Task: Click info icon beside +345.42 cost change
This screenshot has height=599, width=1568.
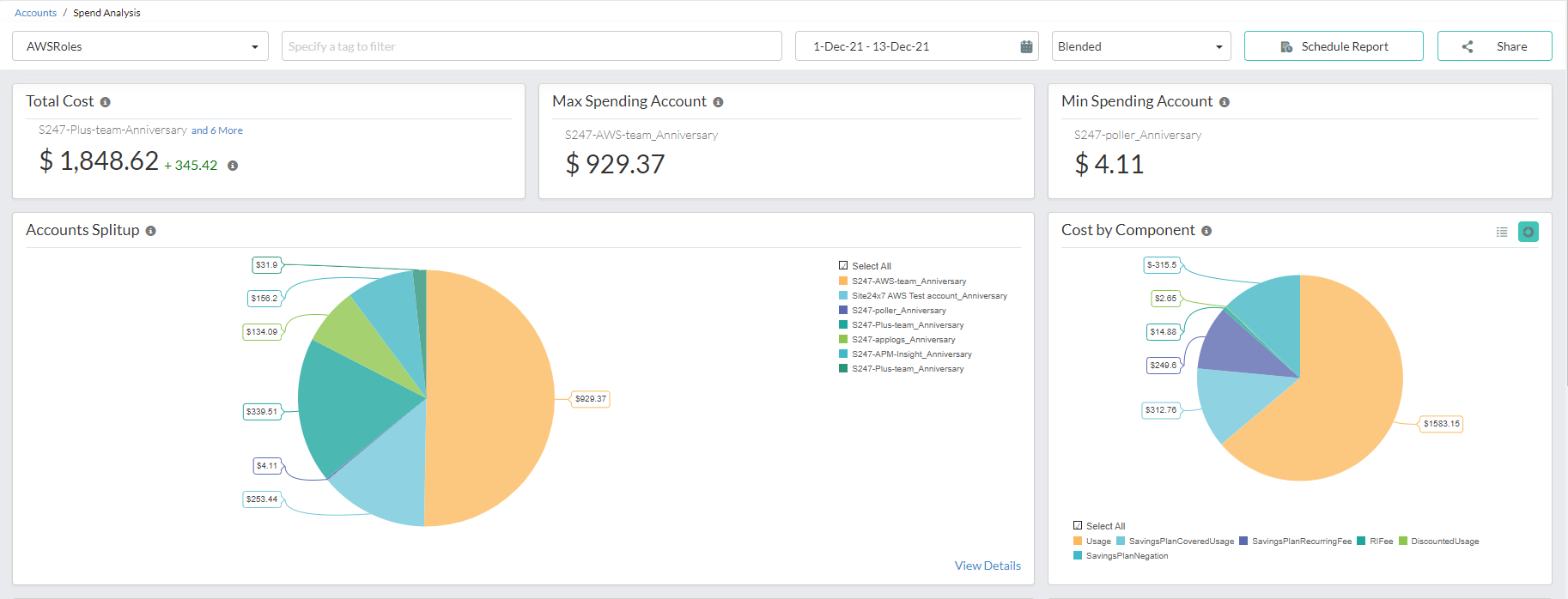Action: [x=233, y=166]
